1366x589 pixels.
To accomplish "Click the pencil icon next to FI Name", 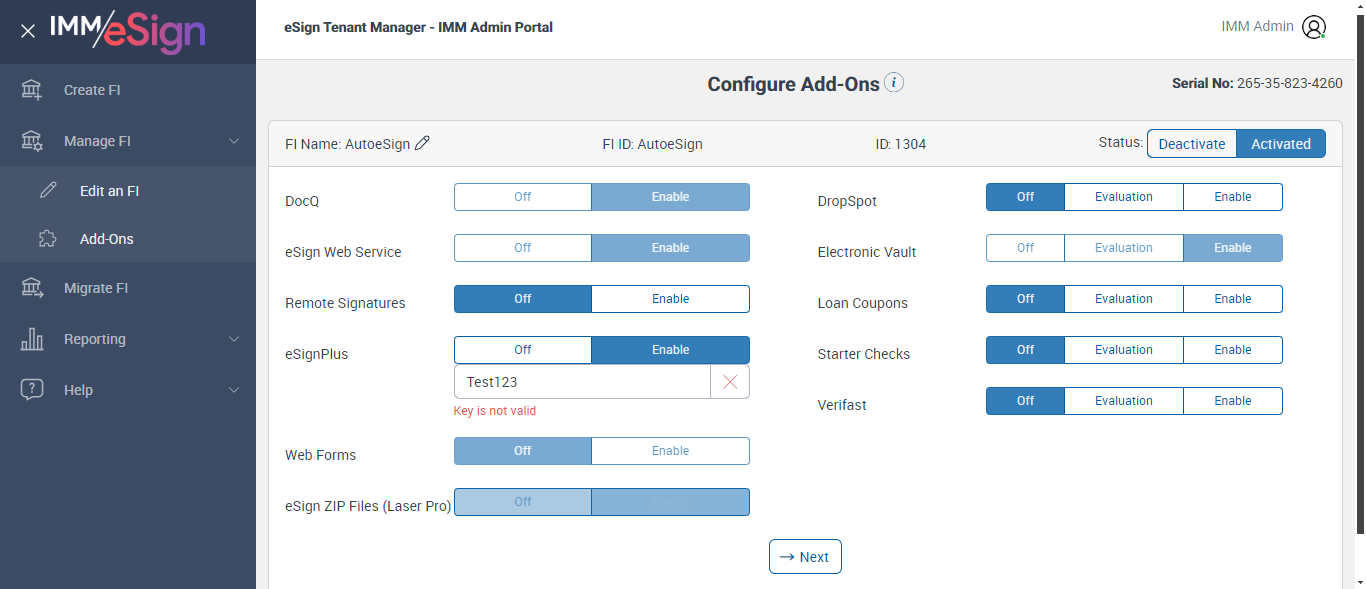I will (422, 144).
